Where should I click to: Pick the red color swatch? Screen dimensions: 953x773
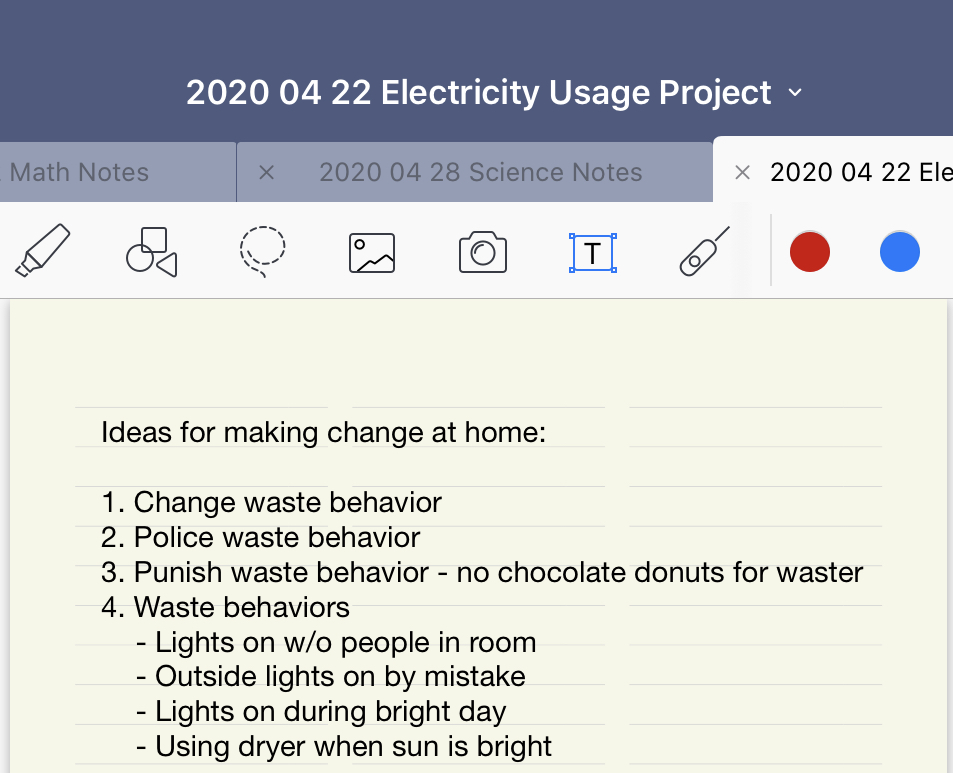click(810, 252)
